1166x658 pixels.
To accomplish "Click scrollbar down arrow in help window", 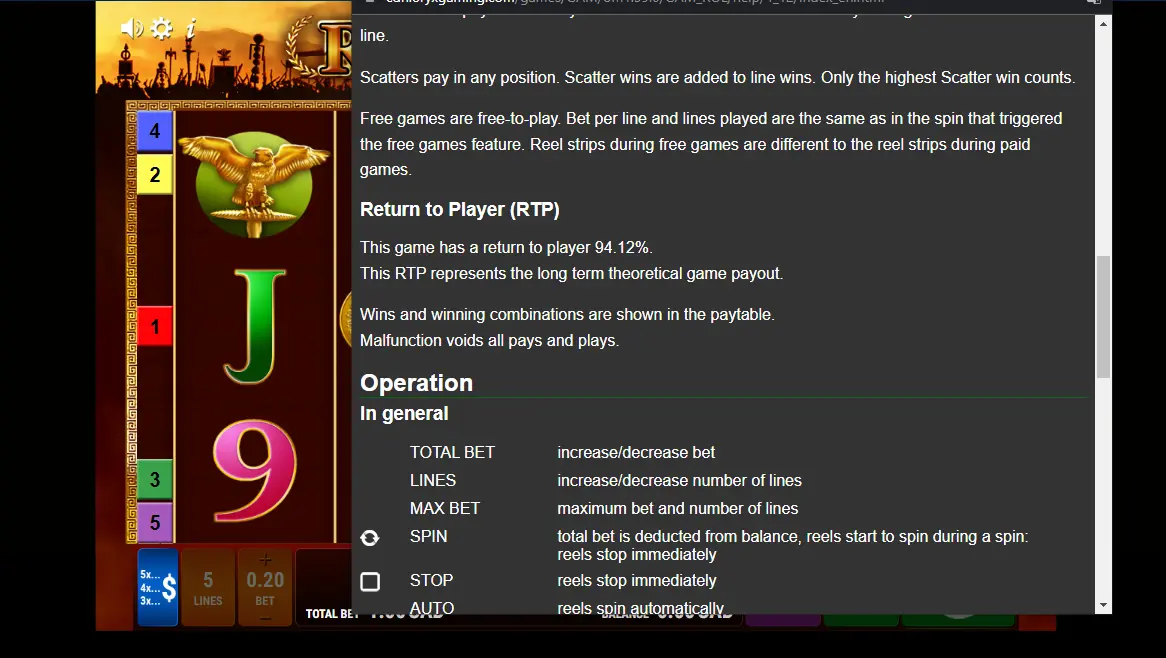I will coord(1104,605).
